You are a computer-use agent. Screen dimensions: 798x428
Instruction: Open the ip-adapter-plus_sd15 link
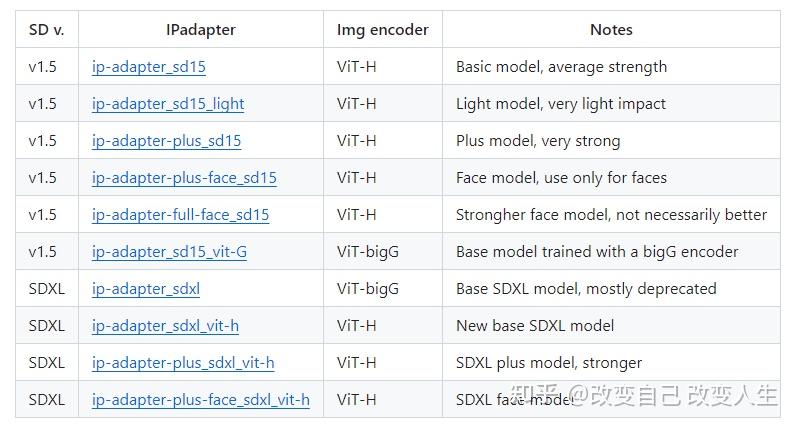[x=166, y=141]
